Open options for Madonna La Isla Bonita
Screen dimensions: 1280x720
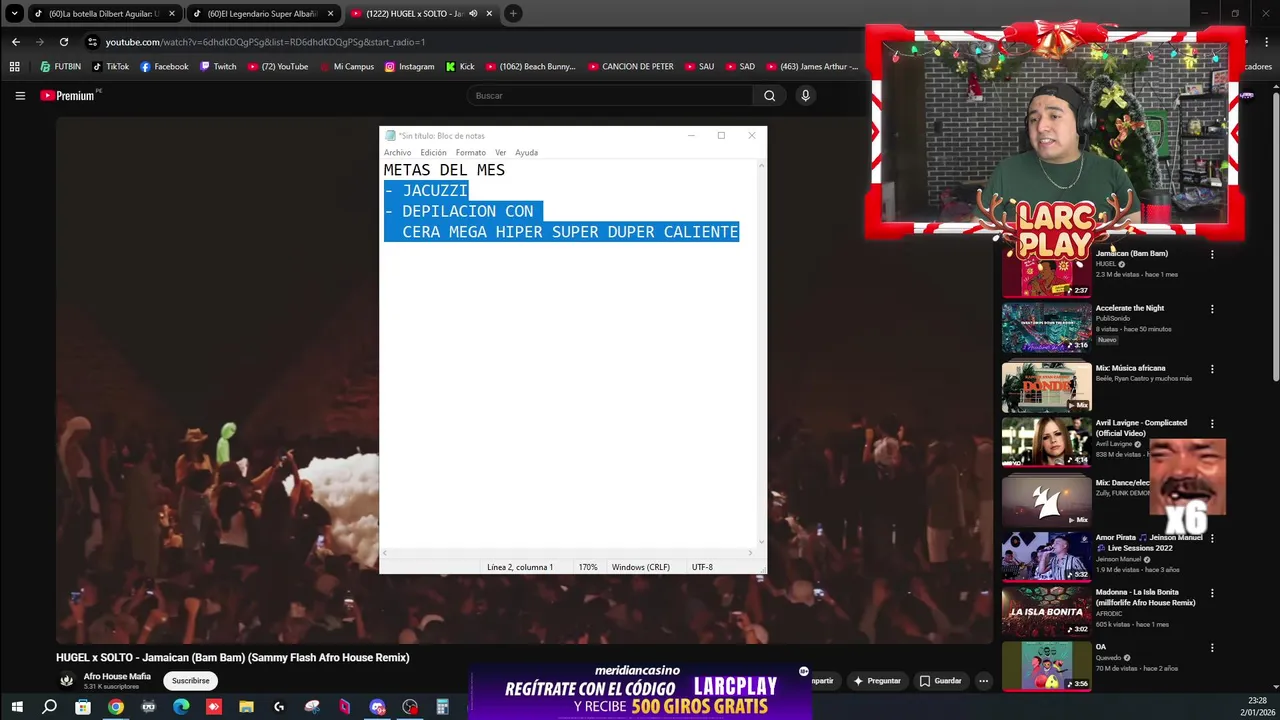[1212, 593]
